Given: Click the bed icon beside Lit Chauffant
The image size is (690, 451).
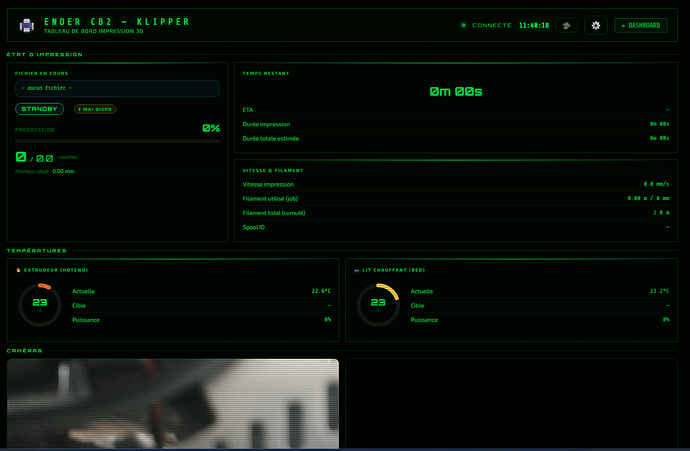Looking at the screenshot, I should click(357, 270).
